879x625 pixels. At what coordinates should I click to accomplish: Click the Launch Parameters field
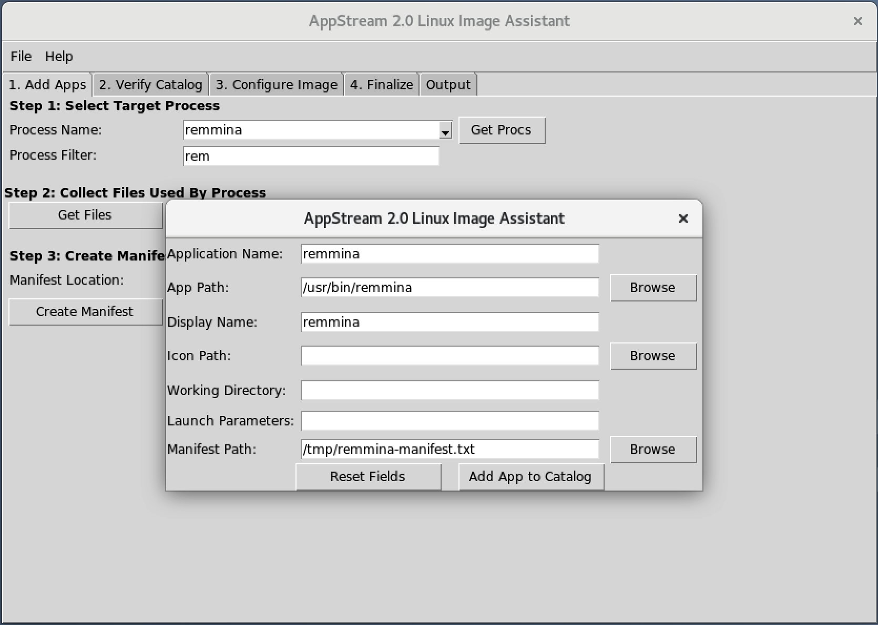click(x=448, y=421)
